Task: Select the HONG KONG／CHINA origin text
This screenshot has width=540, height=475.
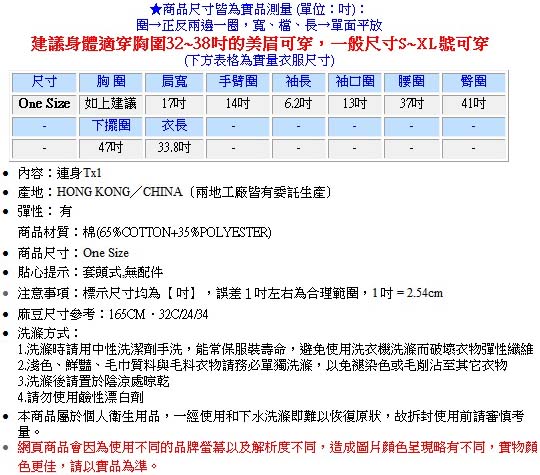Action: pyautogui.click(x=120, y=192)
